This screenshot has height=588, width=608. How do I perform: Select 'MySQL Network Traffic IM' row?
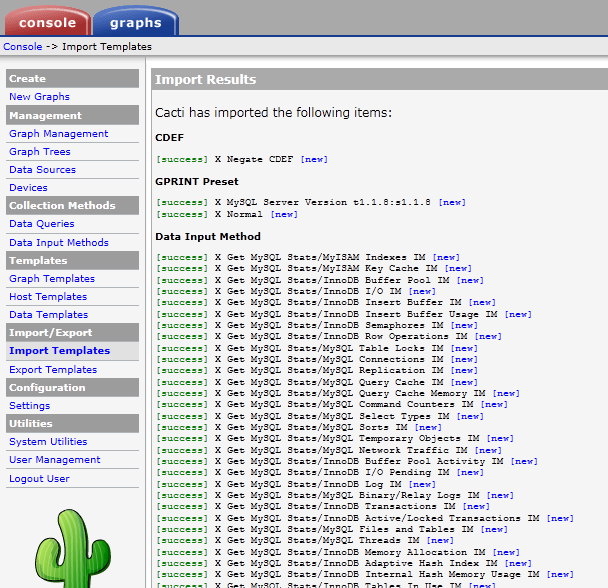[x=329, y=450]
